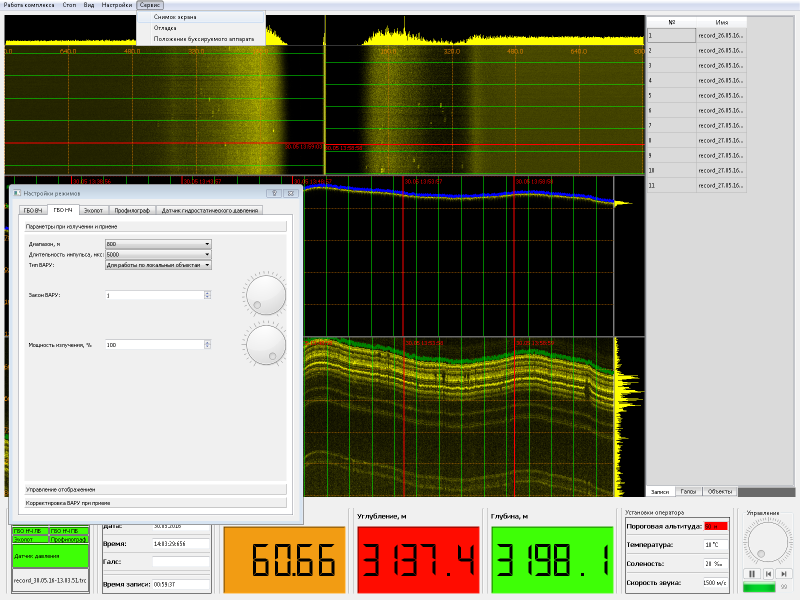
Task: Click the Датчик давления green status indicator
Action: 51,556
